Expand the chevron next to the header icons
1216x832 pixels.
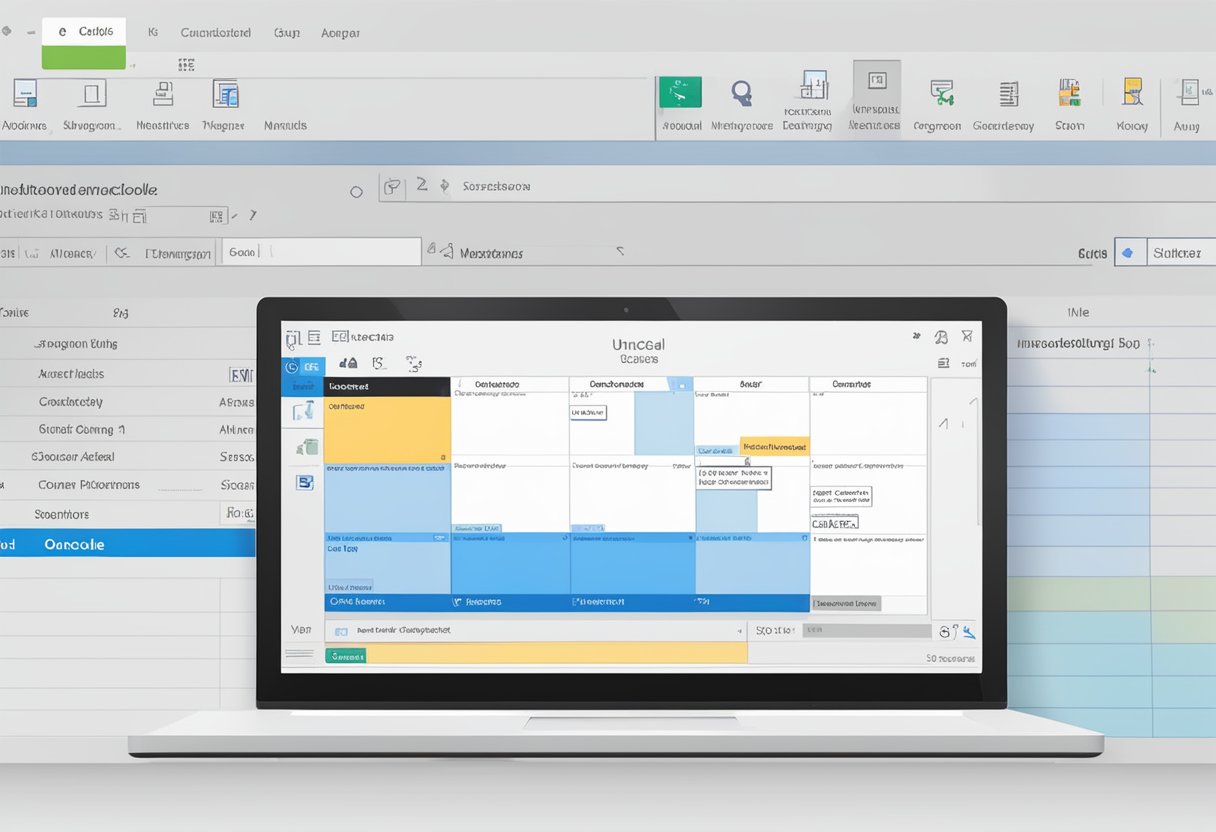pyautogui.click(x=252, y=215)
